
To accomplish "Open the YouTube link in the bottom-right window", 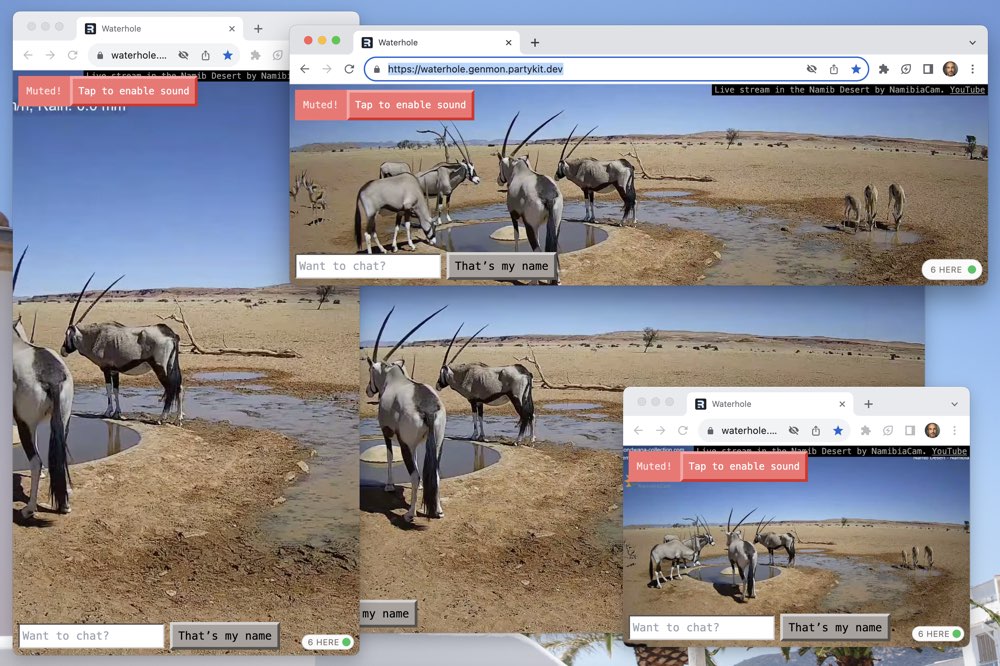I will pos(949,451).
